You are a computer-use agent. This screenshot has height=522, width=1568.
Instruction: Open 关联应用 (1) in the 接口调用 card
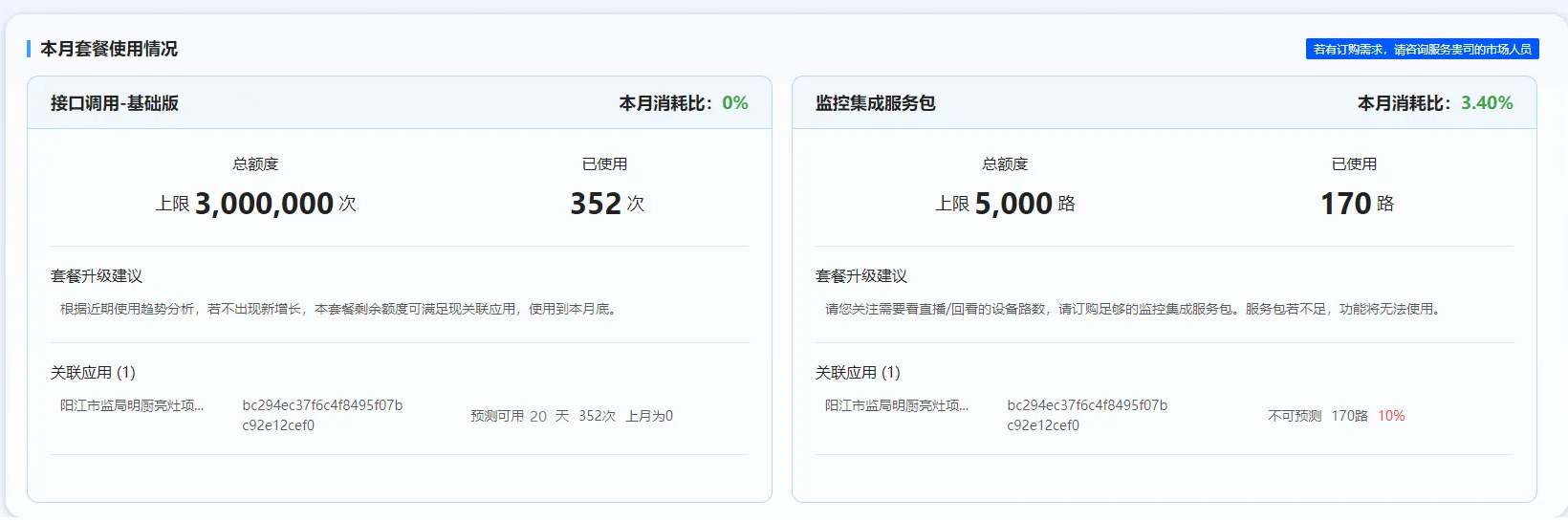93,372
